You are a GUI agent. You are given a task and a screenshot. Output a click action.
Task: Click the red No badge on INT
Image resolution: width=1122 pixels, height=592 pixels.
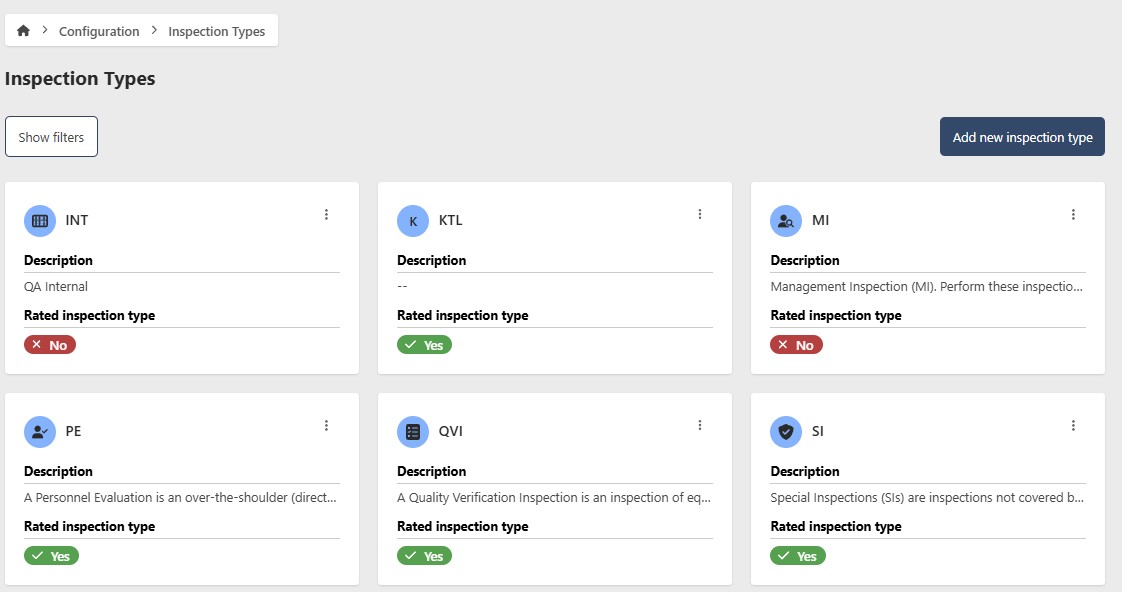[x=50, y=345]
